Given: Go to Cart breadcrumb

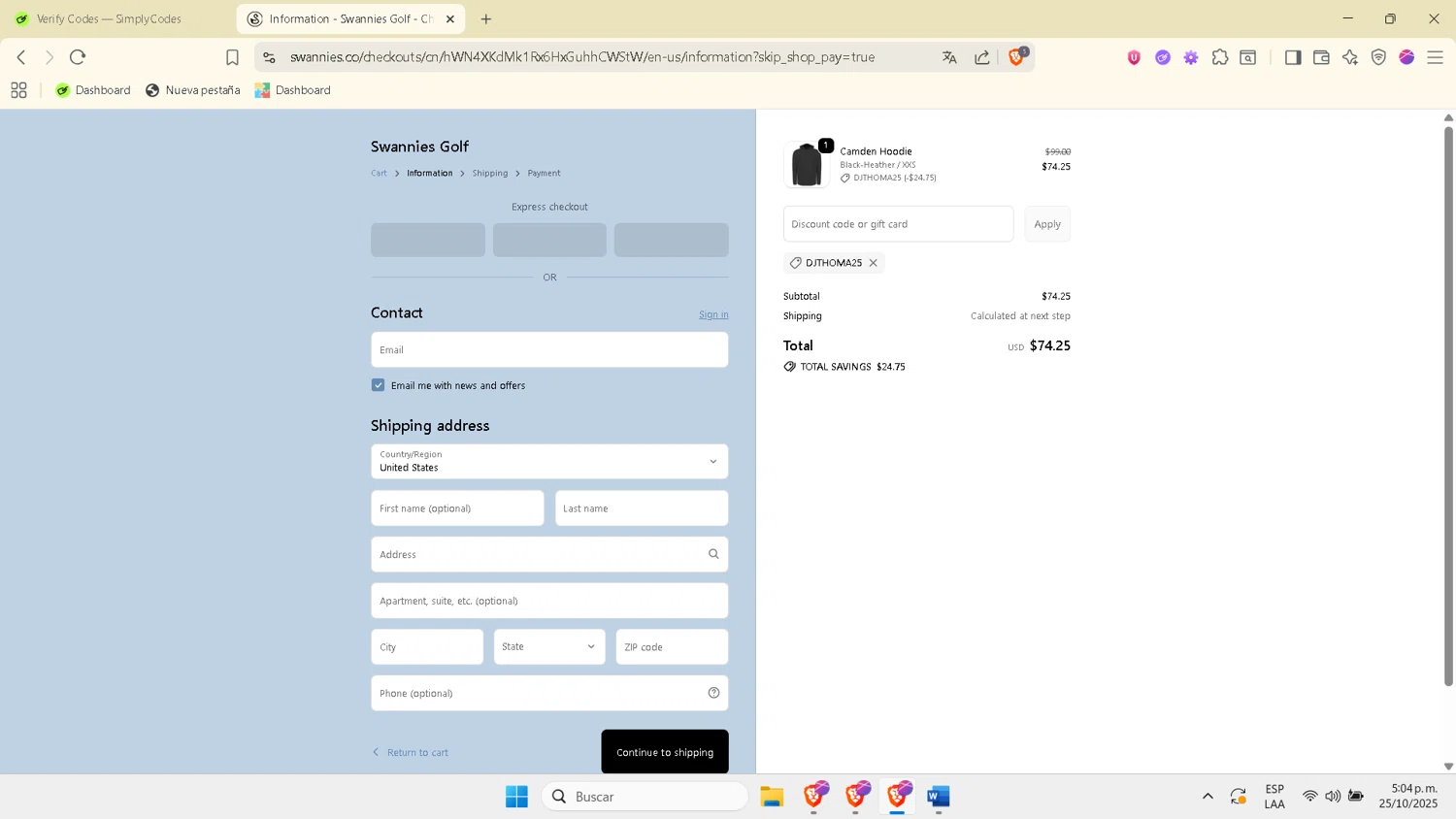Looking at the screenshot, I should [379, 173].
